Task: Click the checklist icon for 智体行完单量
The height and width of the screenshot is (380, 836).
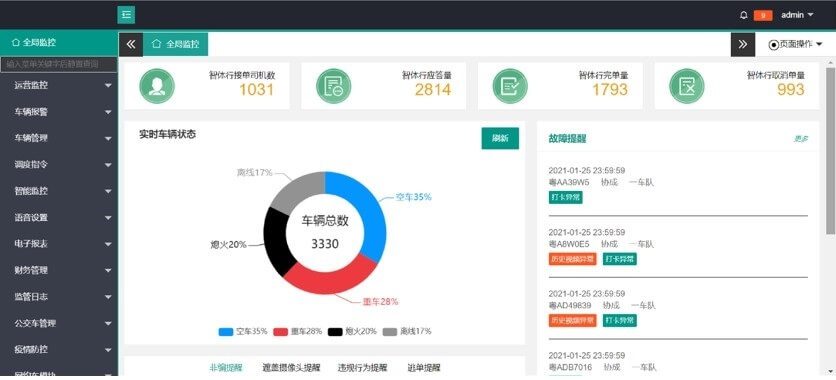Action: pyautogui.click(x=510, y=86)
